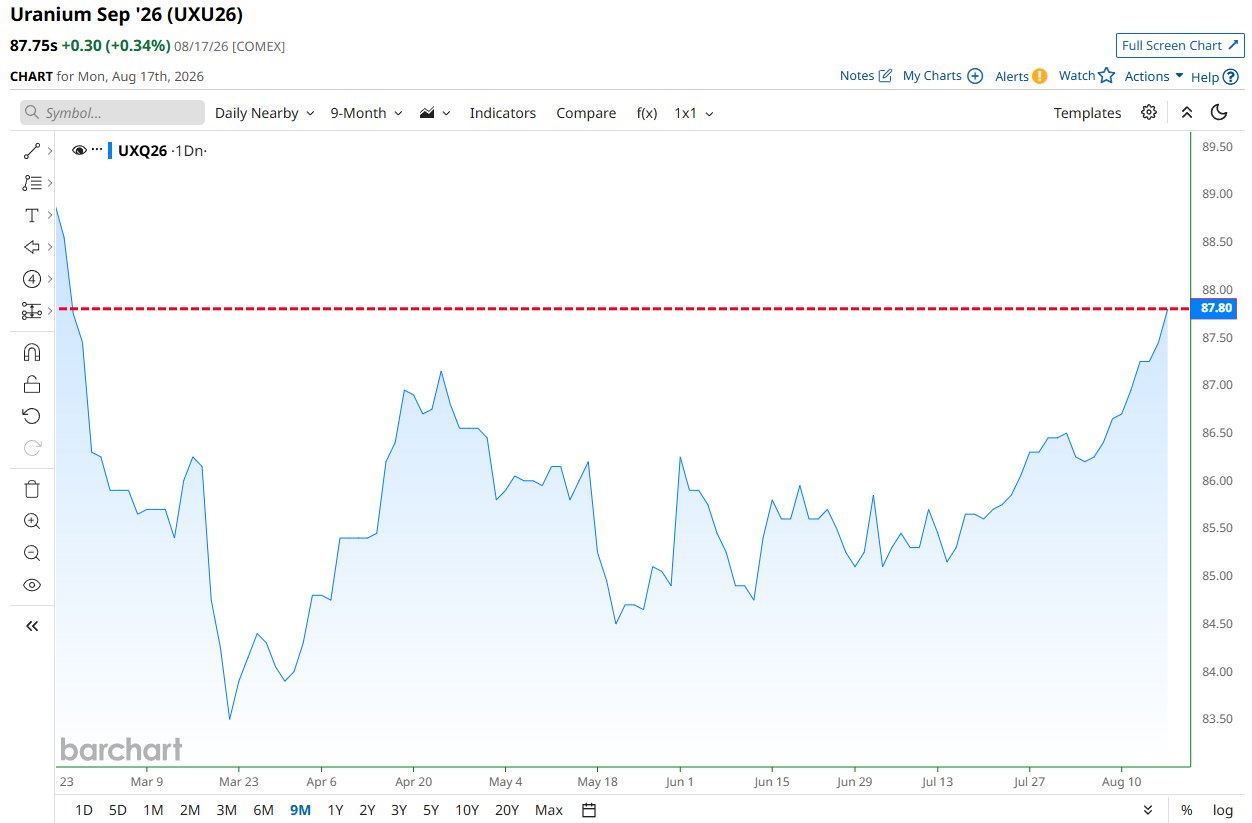Open the Daily Nearby frequency dropdown
1252x823 pixels.
(x=265, y=113)
